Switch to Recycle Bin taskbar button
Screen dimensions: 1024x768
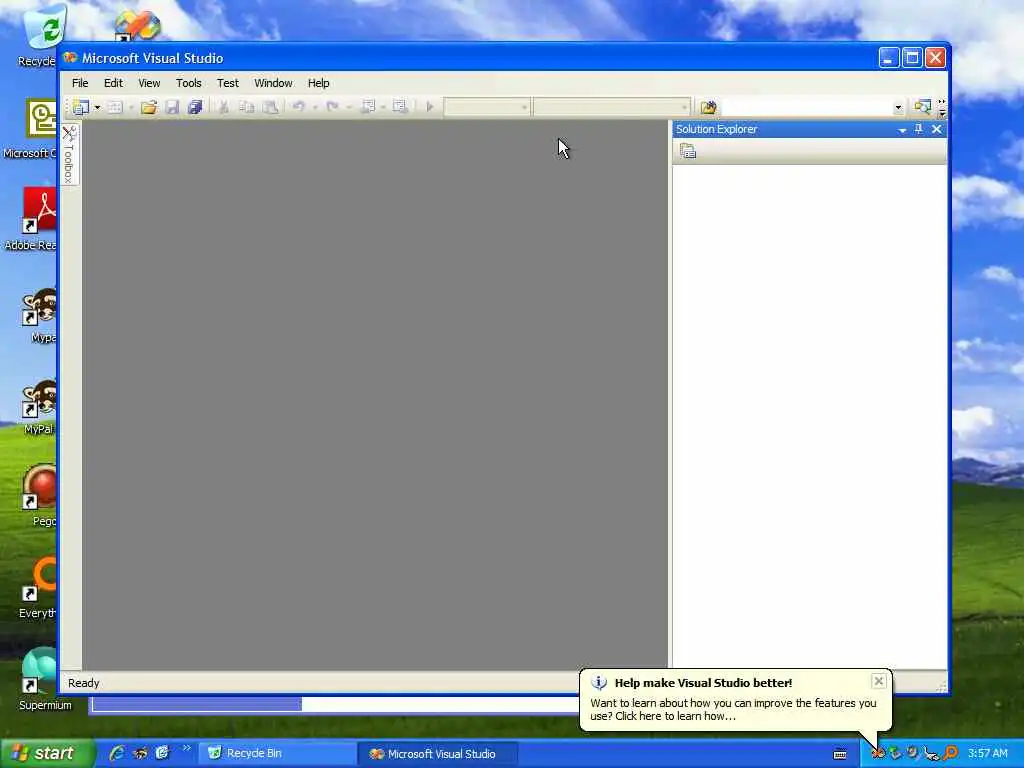(x=277, y=753)
